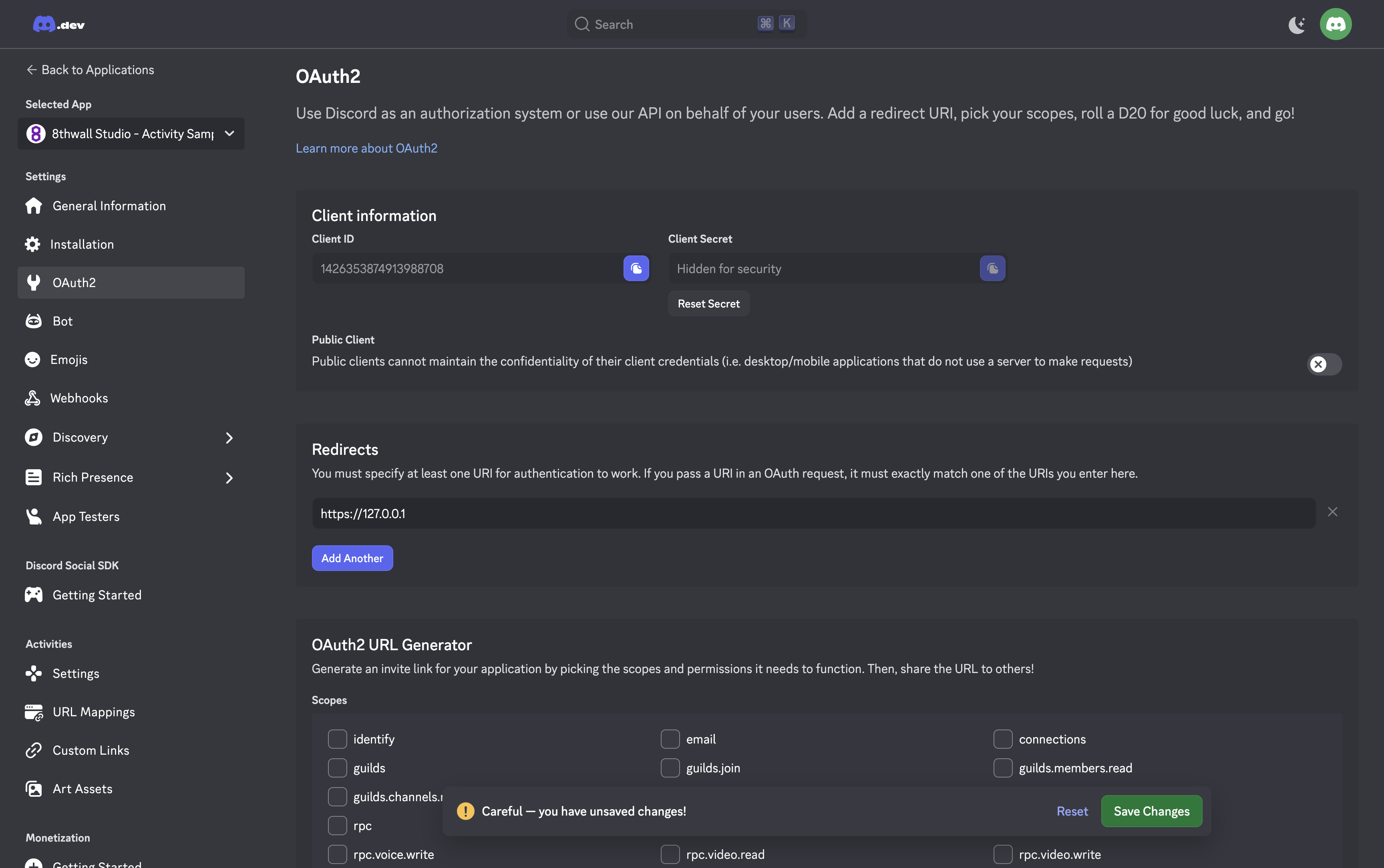Remove the https://127.0.0.1 redirect with X
The width and height of the screenshot is (1384, 868).
coord(1332,512)
